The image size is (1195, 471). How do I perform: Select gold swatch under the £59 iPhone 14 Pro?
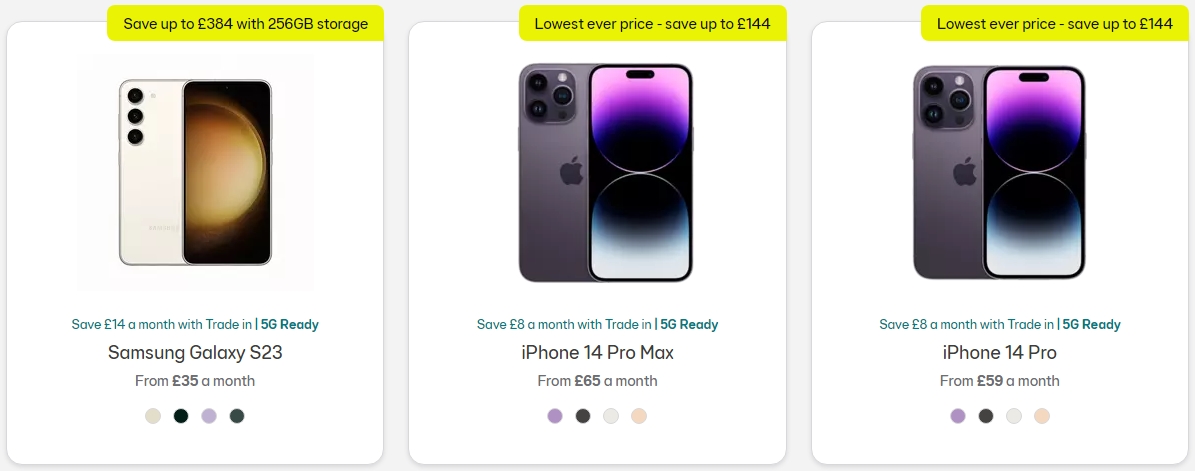[1042, 416]
